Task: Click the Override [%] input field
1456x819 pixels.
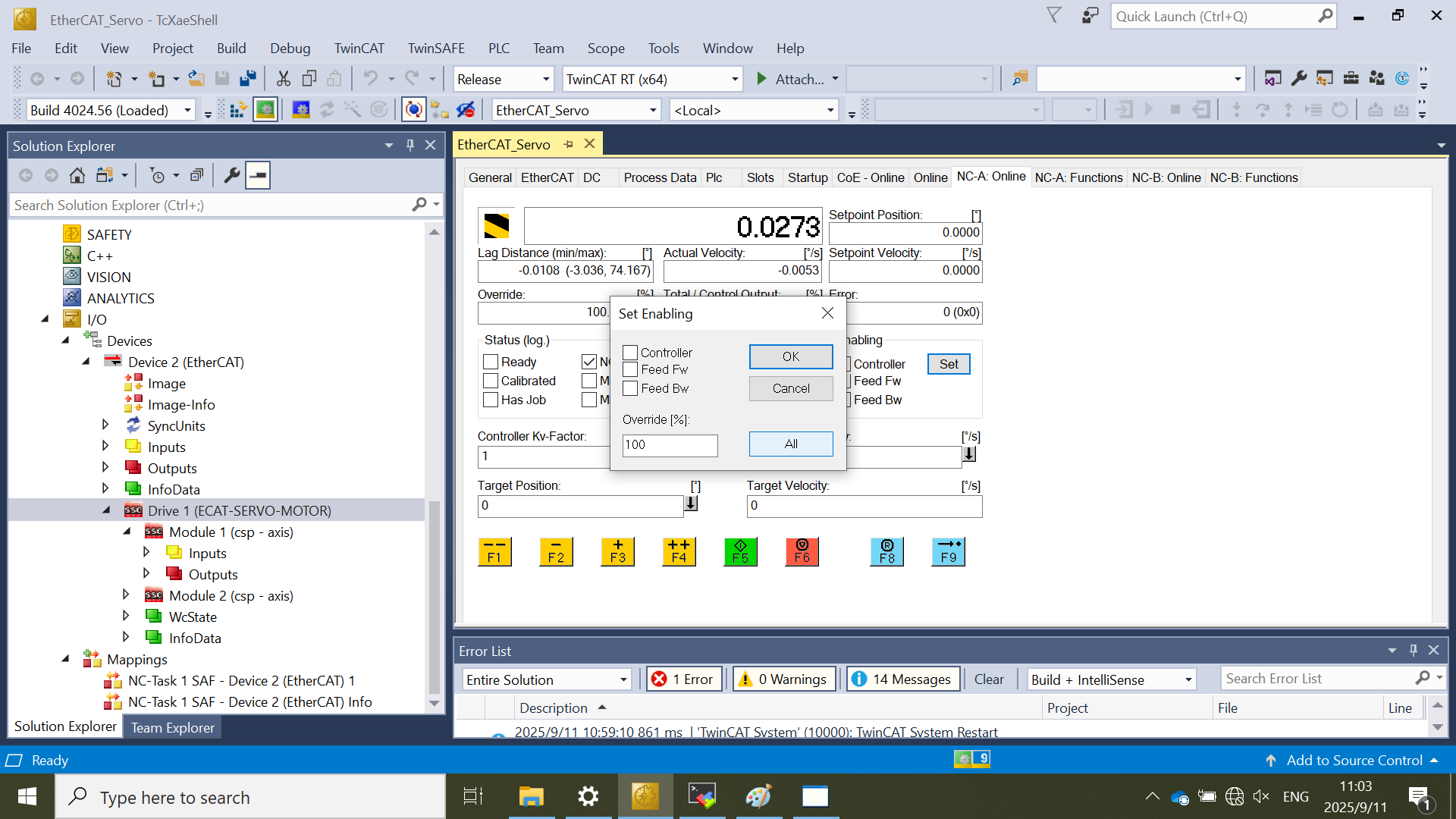Action: tap(669, 445)
